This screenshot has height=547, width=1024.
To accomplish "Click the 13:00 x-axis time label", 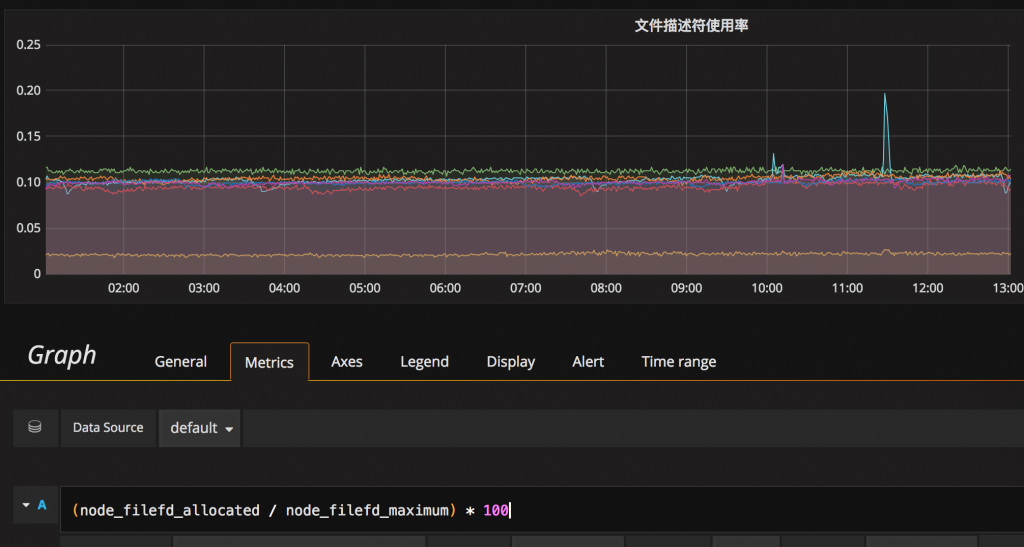I will click(x=1008, y=288).
